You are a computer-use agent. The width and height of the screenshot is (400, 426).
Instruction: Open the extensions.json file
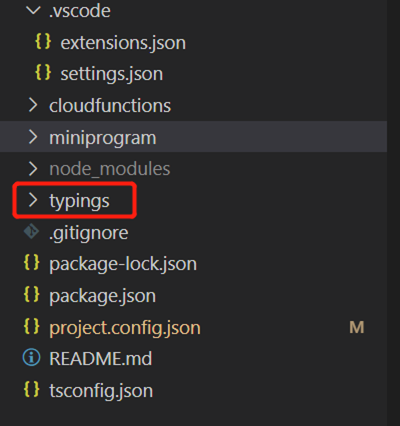[123, 43]
